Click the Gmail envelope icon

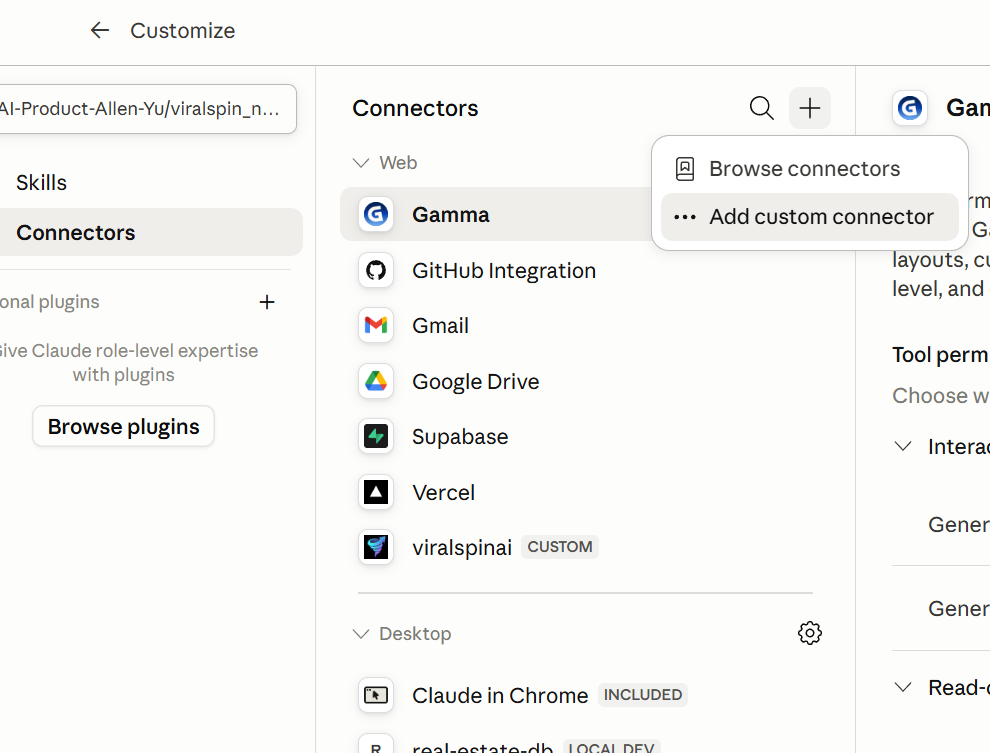coord(376,326)
